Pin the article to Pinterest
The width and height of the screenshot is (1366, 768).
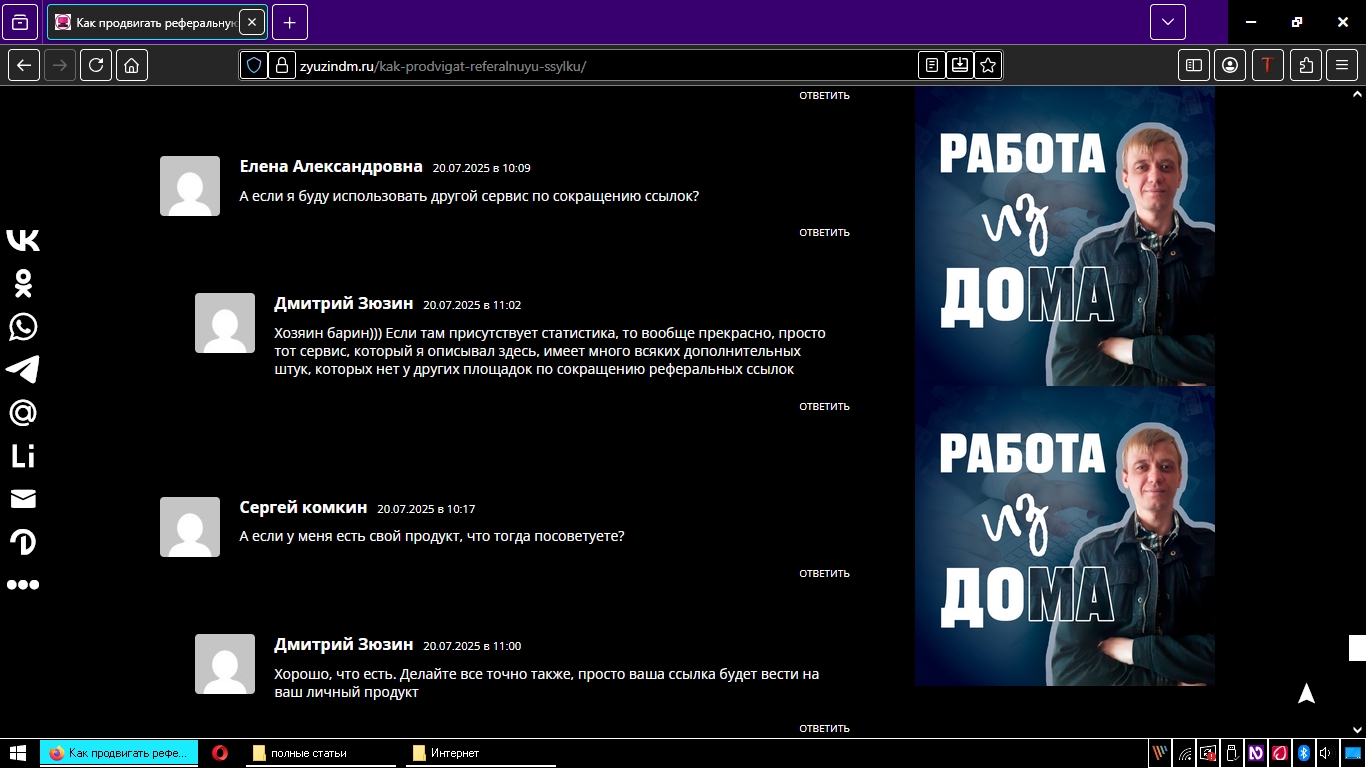23,542
